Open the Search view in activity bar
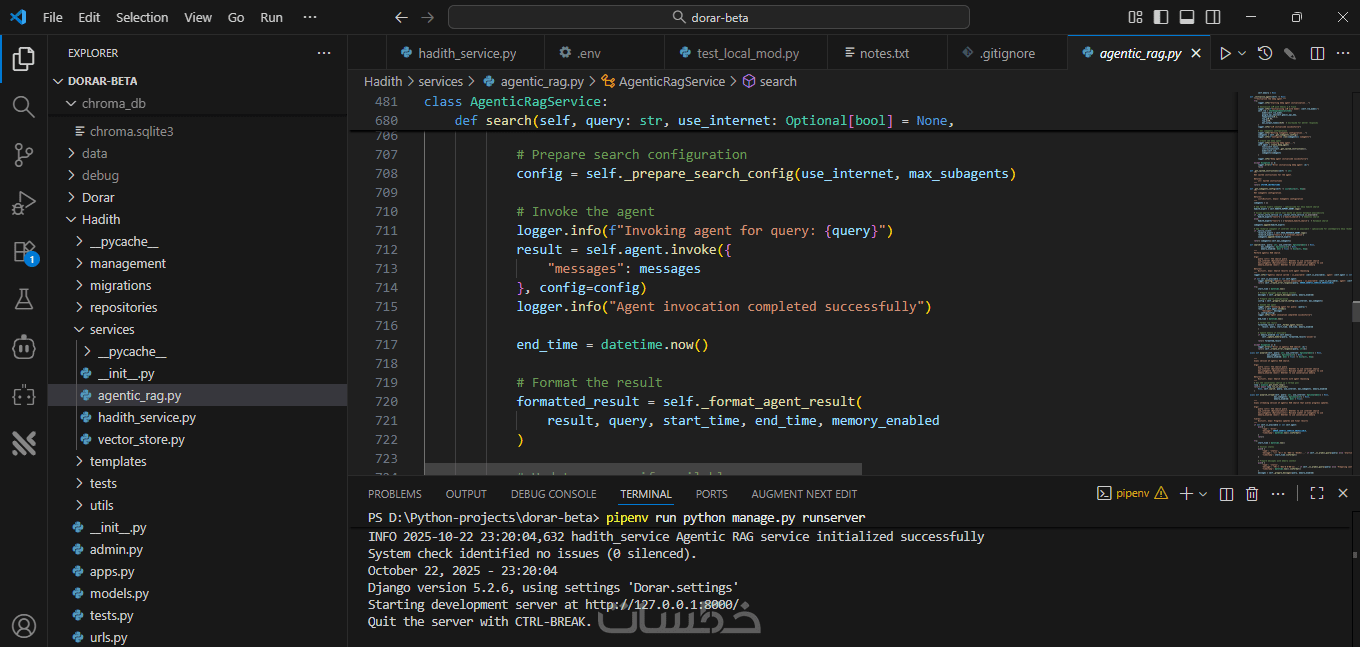 (24, 106)
